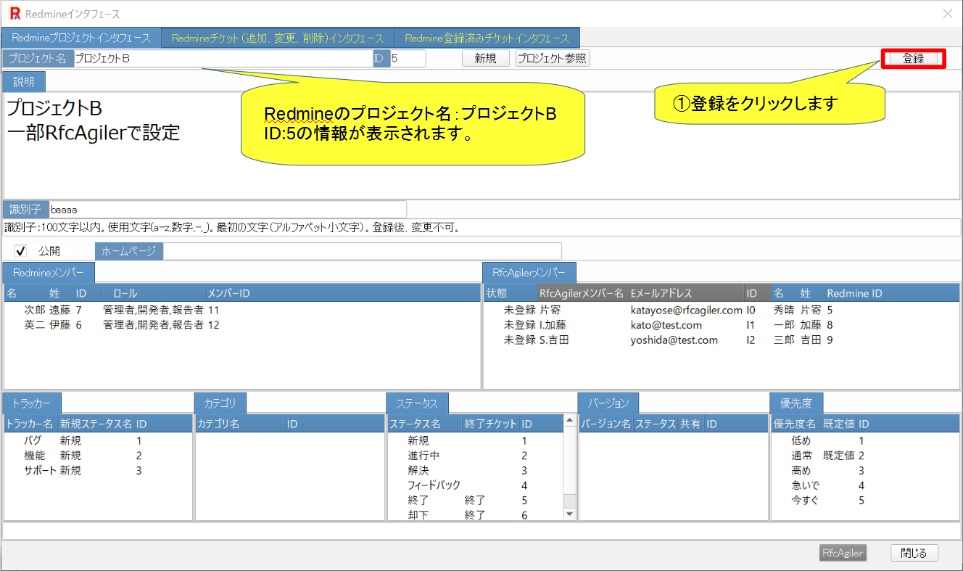The width and height of the screenshot is (963, 571).
Task: Switch to Redmineプロジェクトインタフェース tab
Action: pos(81,38)
